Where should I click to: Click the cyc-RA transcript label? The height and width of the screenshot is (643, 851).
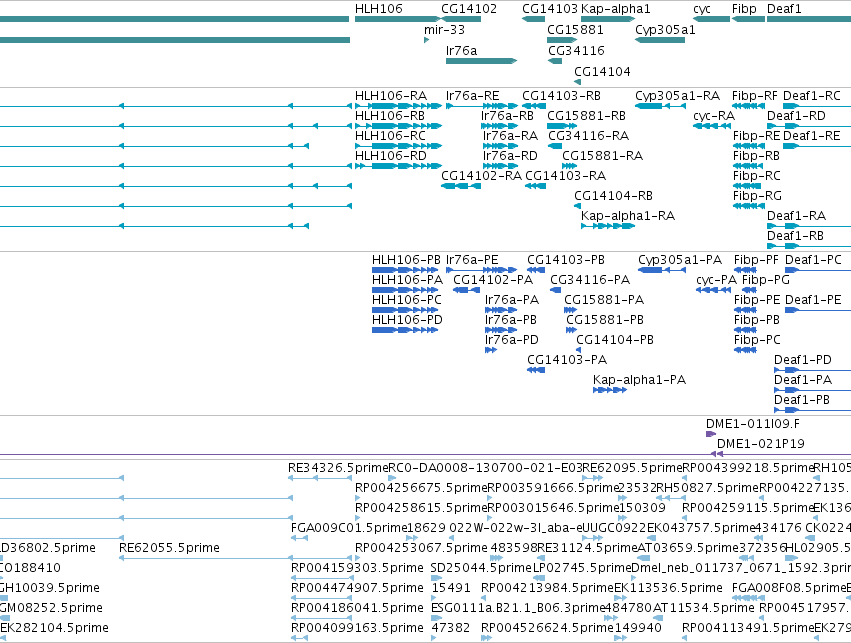[714, 116]
